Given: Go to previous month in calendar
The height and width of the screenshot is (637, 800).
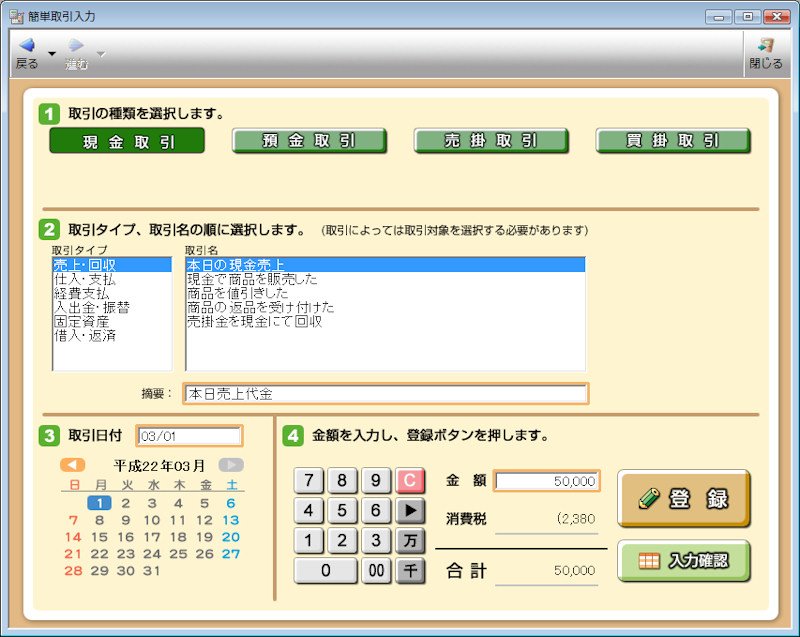Looking at the screenshot, I should click(72, 465).
